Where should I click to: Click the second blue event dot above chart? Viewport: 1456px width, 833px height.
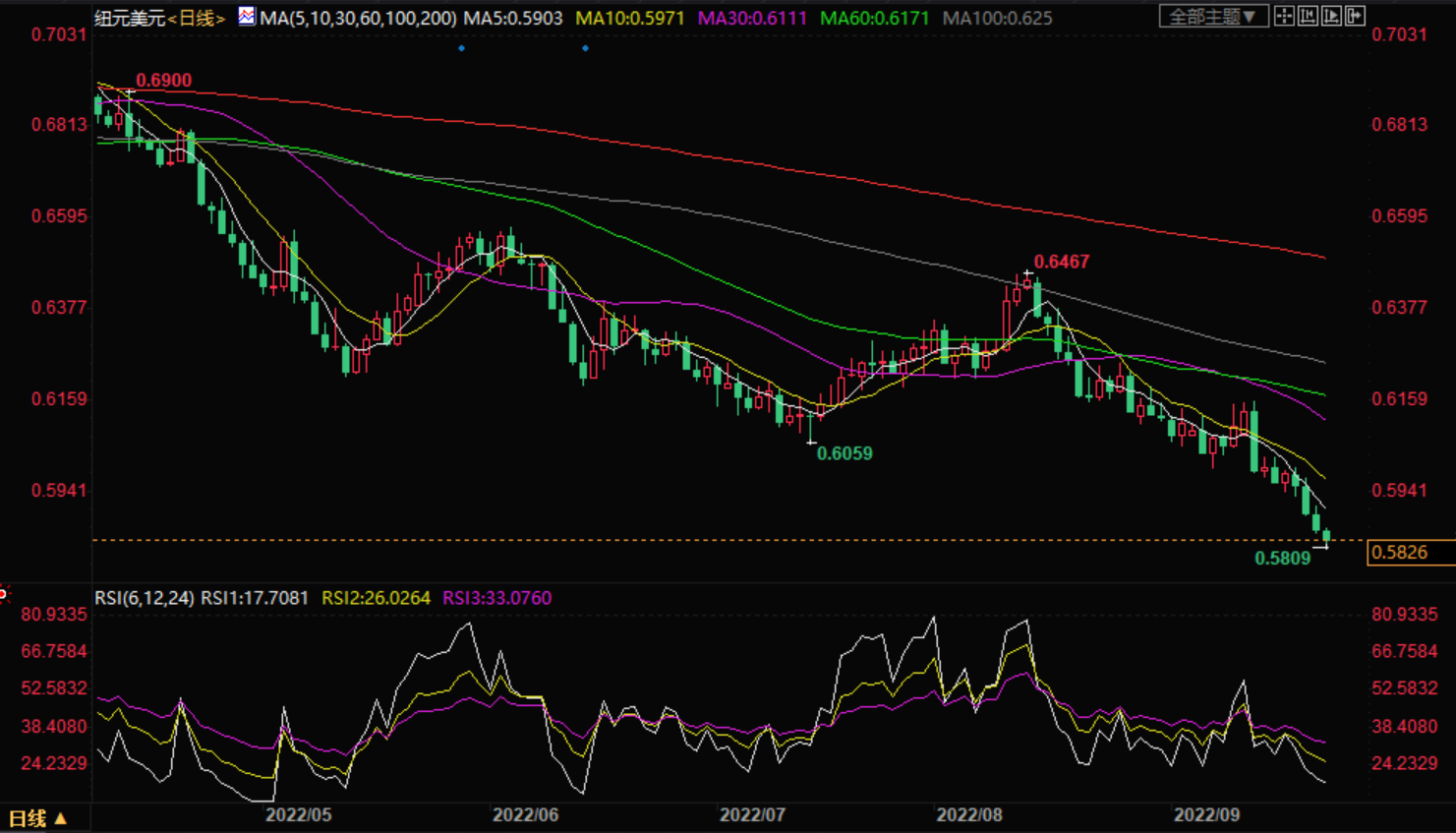[585, 48]
